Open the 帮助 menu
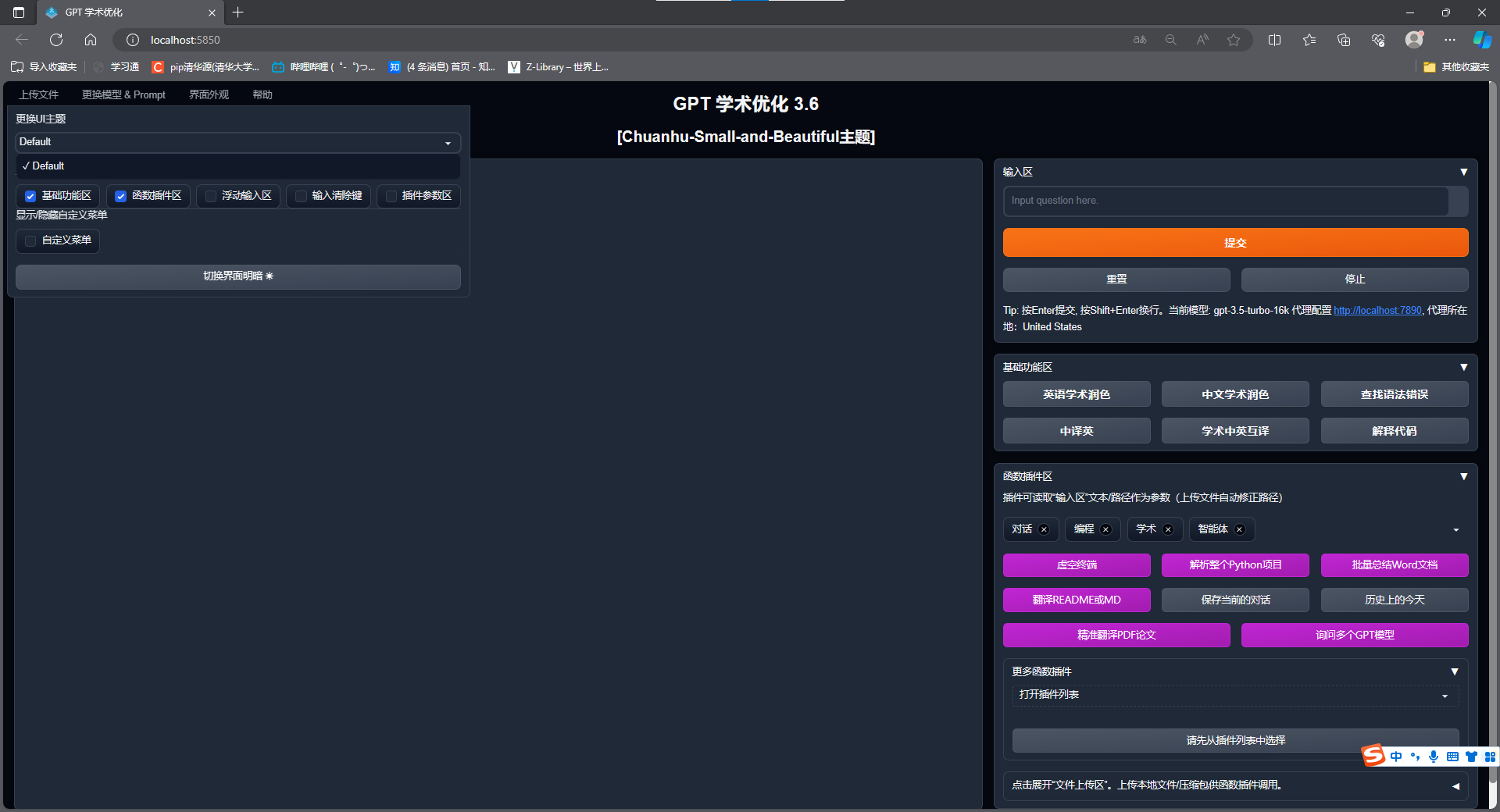Viewport: 1500px width, 812px height. (262, 94)
